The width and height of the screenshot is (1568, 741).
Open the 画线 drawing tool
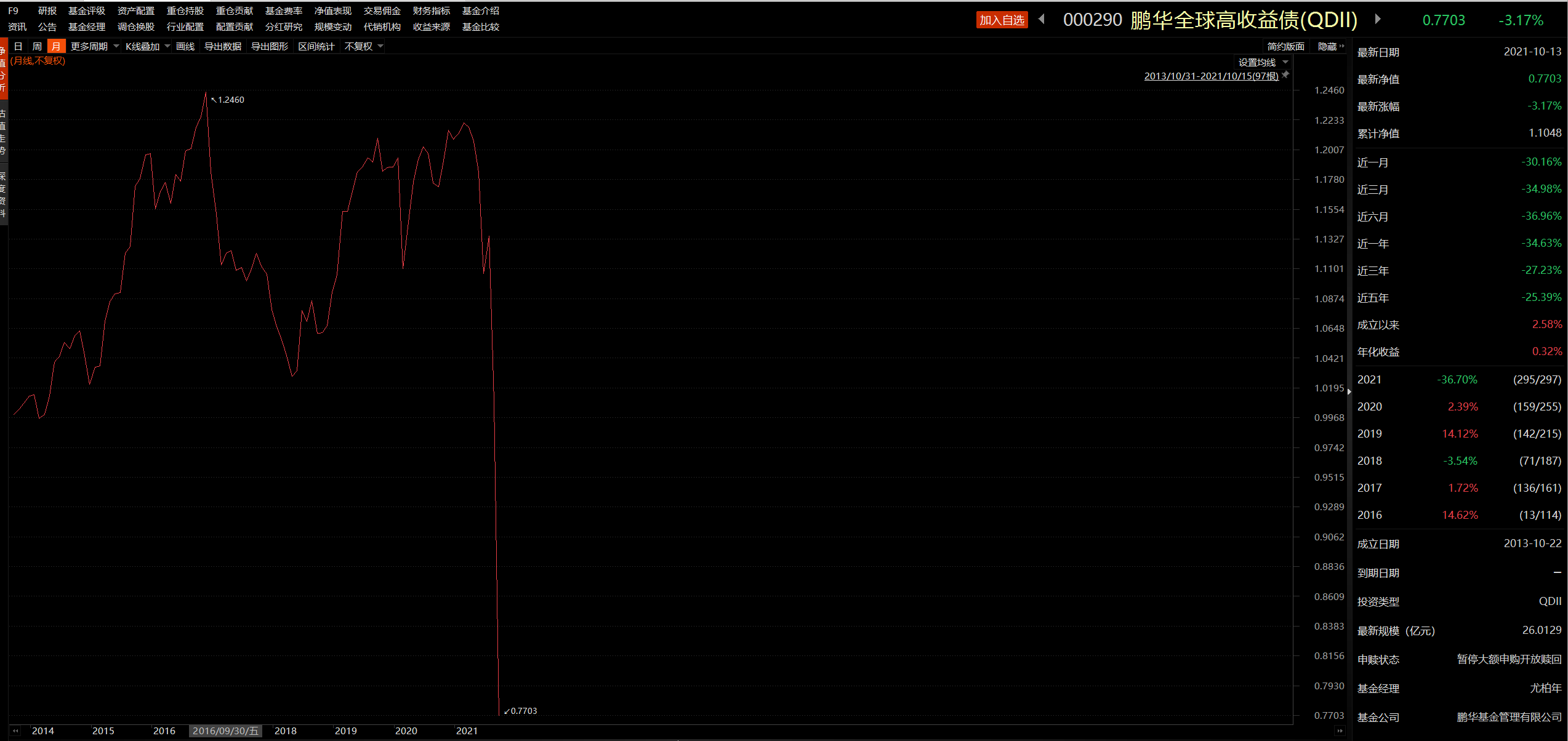pos(185,47)
